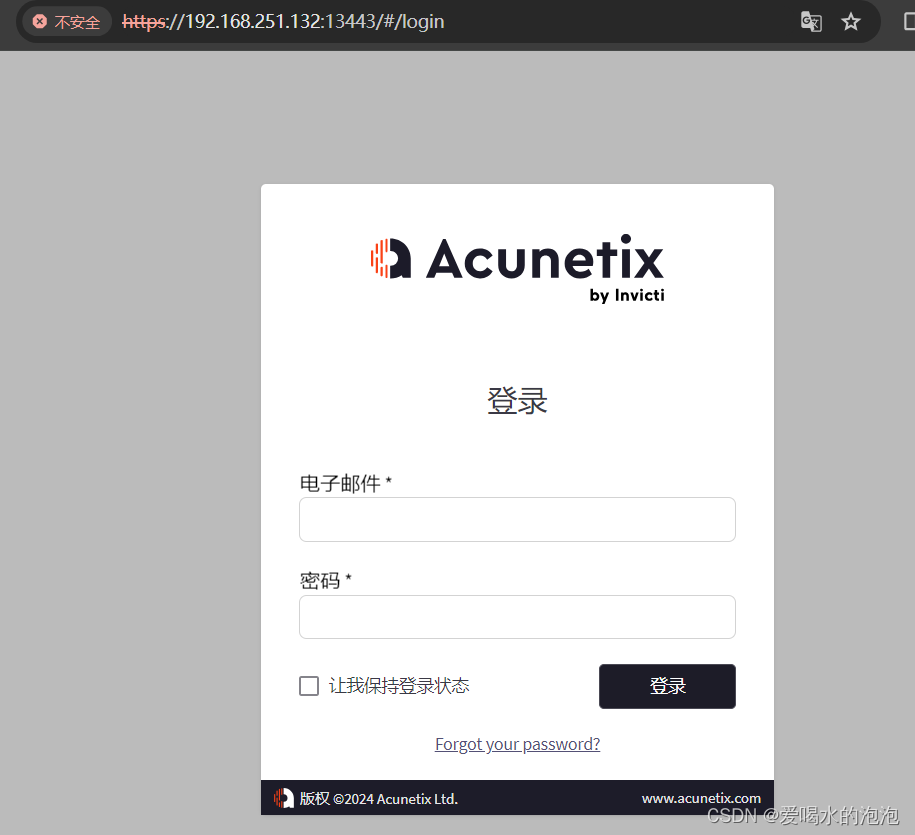The image size is (915, 835).
Task: Bookmark this page with the star icon
Action: point(851,22)
